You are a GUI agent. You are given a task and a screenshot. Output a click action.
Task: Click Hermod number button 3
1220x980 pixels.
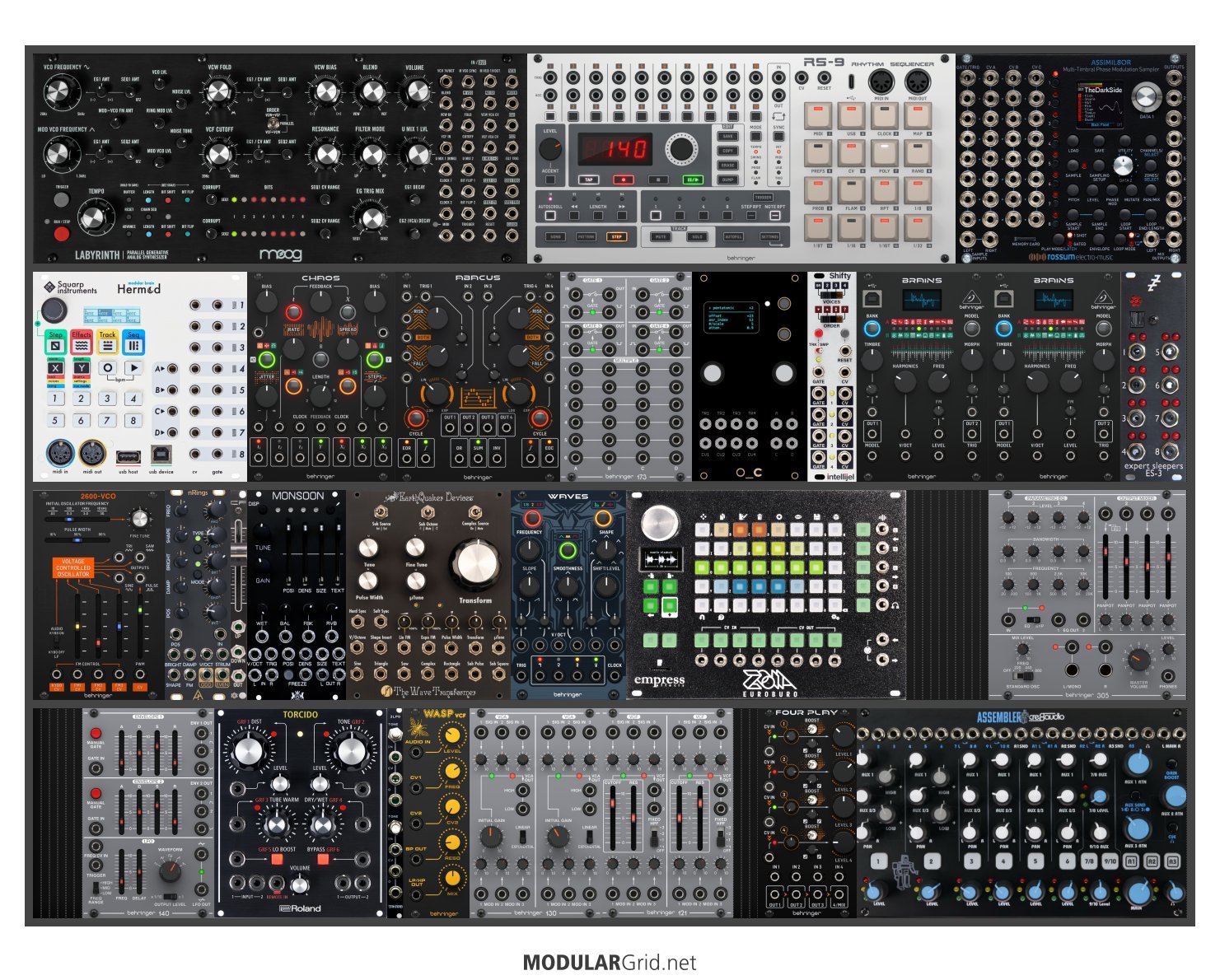tap(107, 399)
